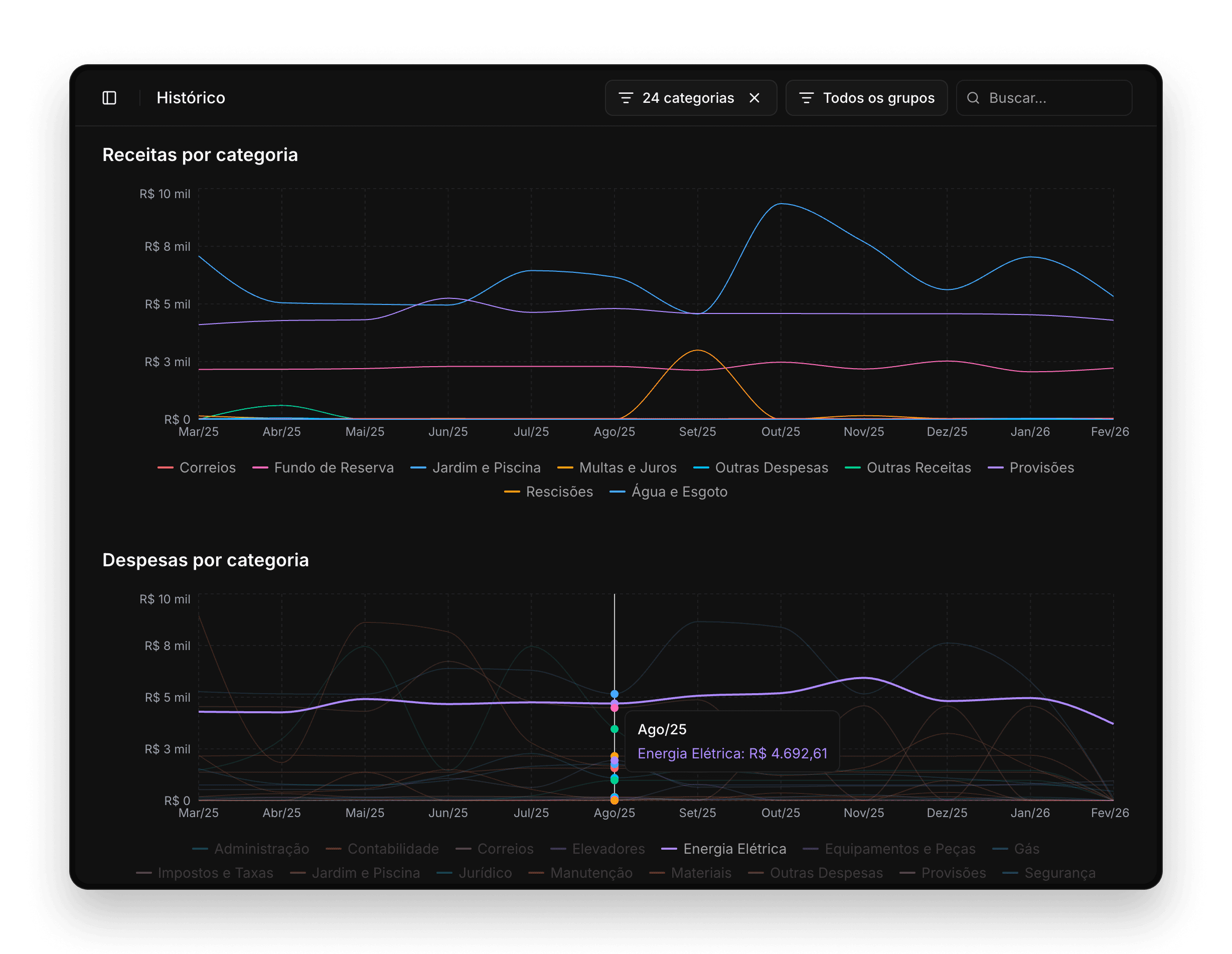Clear the 24 categorias filter with X
The width and height of the screenshot is (1232, 954).
point(754,98)
